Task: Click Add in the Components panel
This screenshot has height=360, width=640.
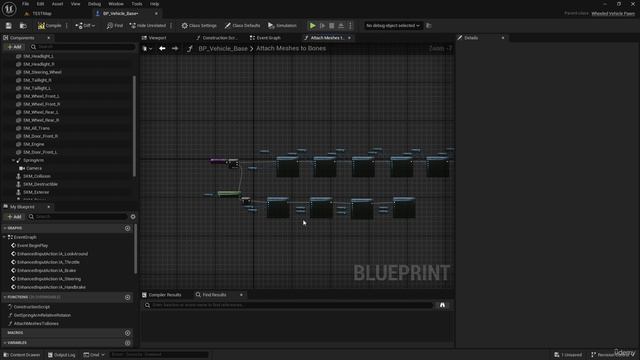Action: tap(15, 47)
